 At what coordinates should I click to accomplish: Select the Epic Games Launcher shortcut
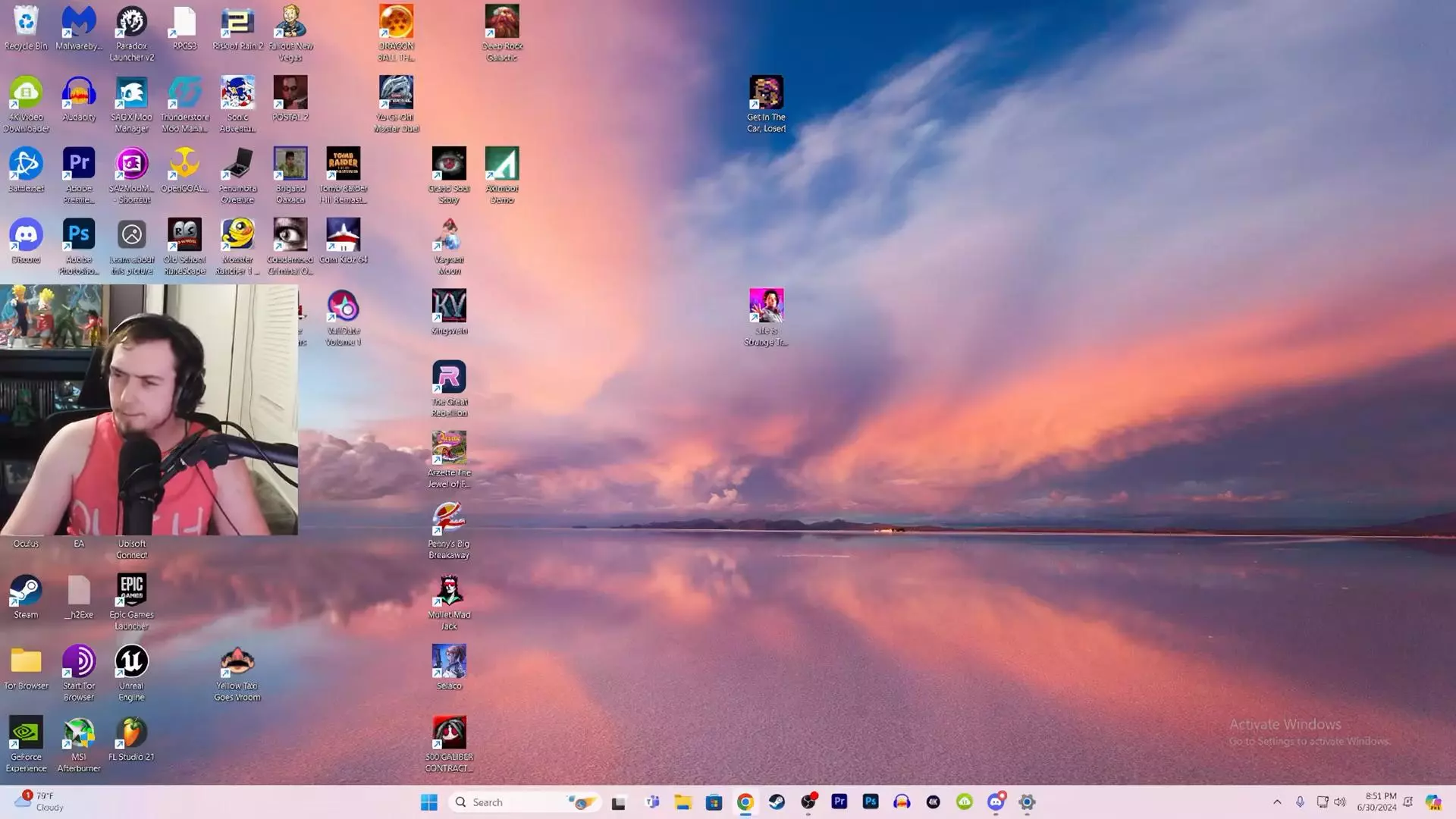[131, 603]
